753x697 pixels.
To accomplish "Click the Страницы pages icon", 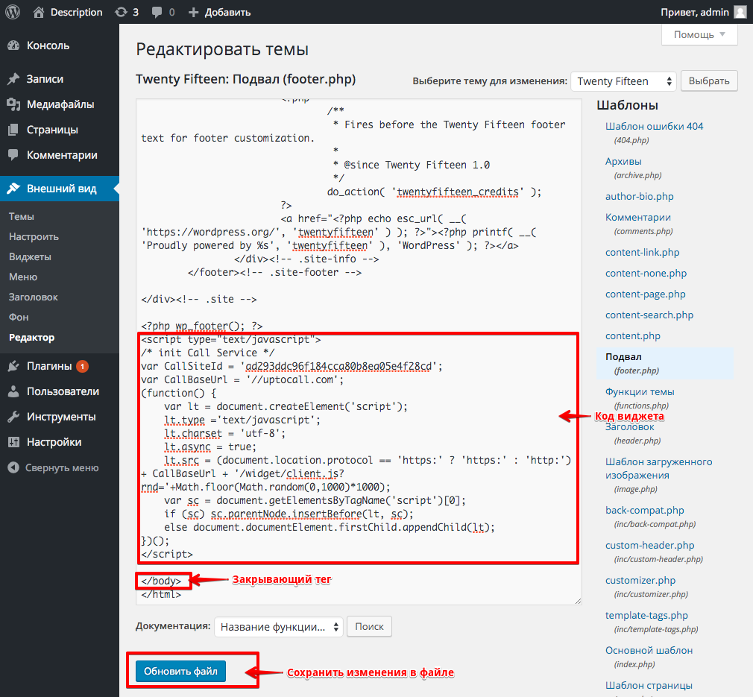I will (x=13, y=130).
